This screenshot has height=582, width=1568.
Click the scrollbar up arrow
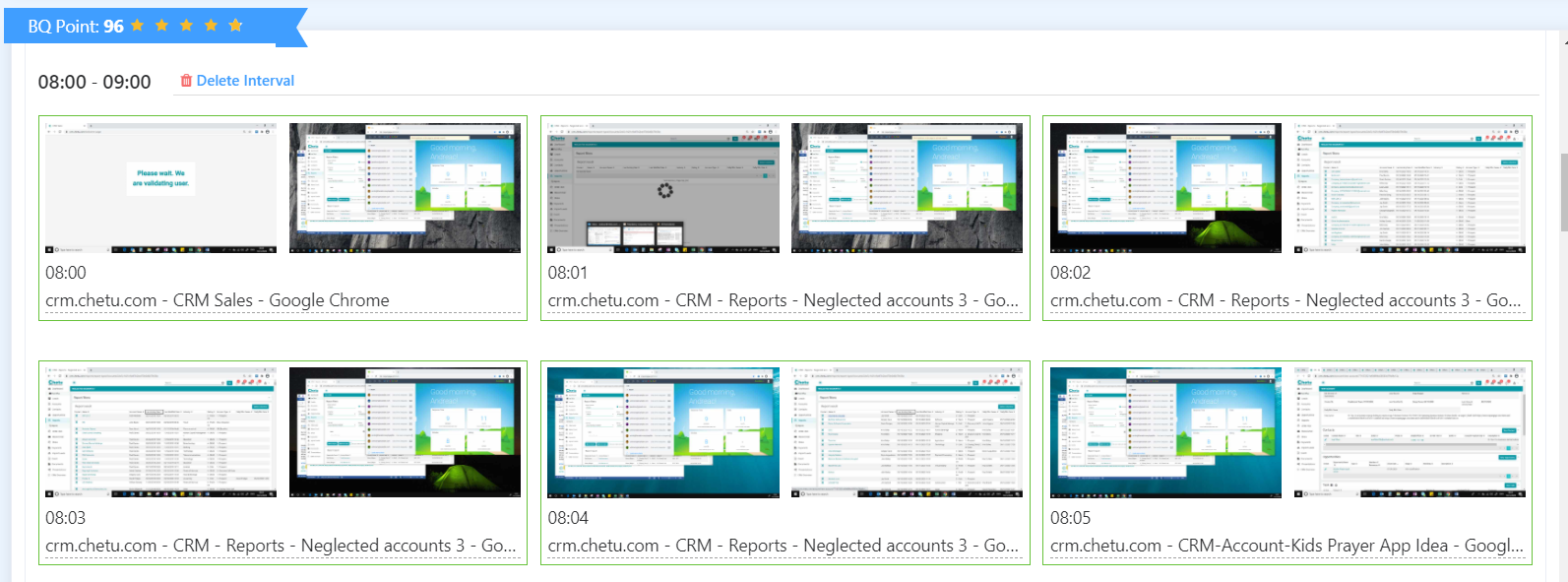pos(1563,41)
